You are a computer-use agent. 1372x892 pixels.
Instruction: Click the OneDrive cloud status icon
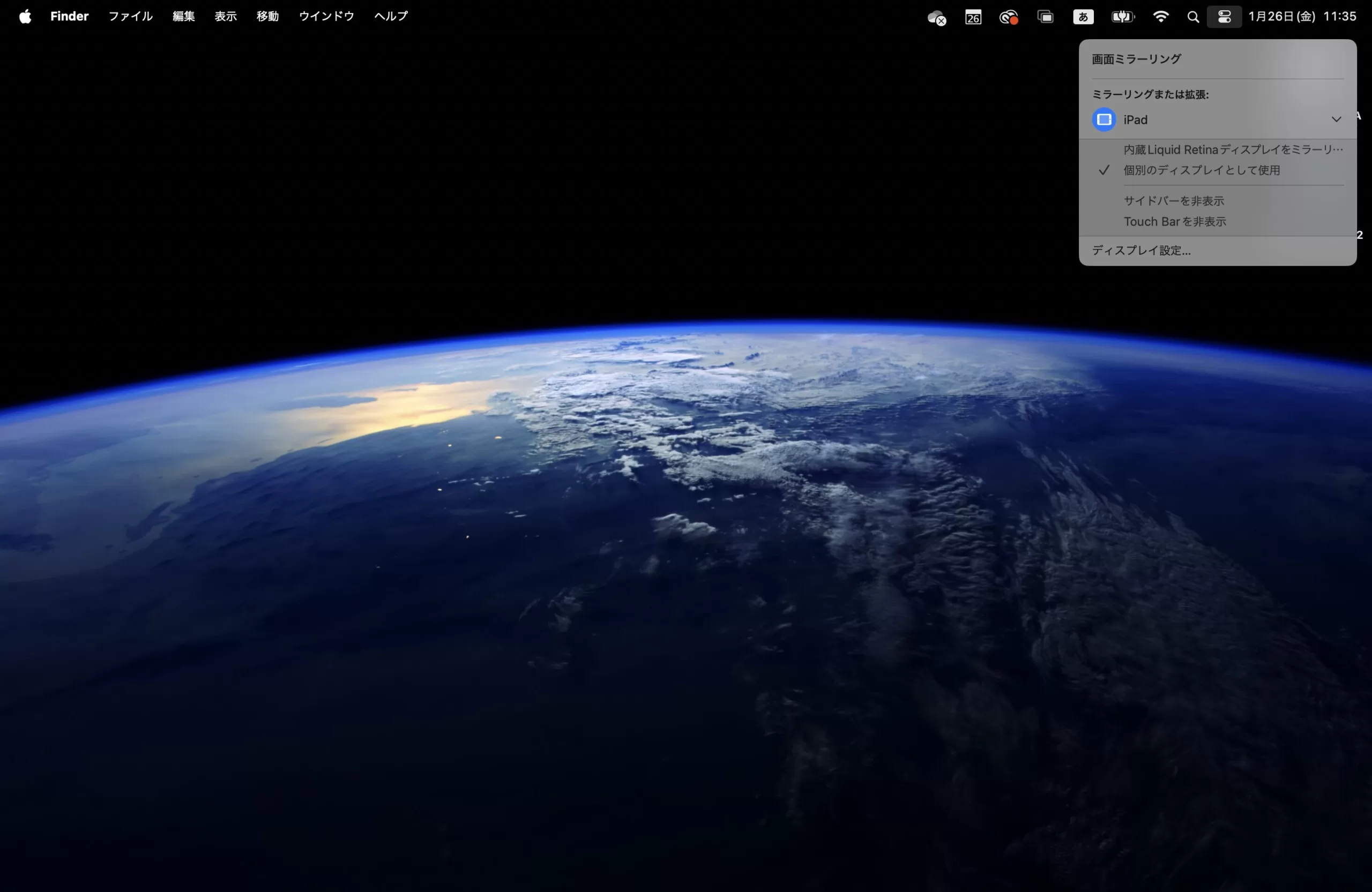click(x=936, y=17)
